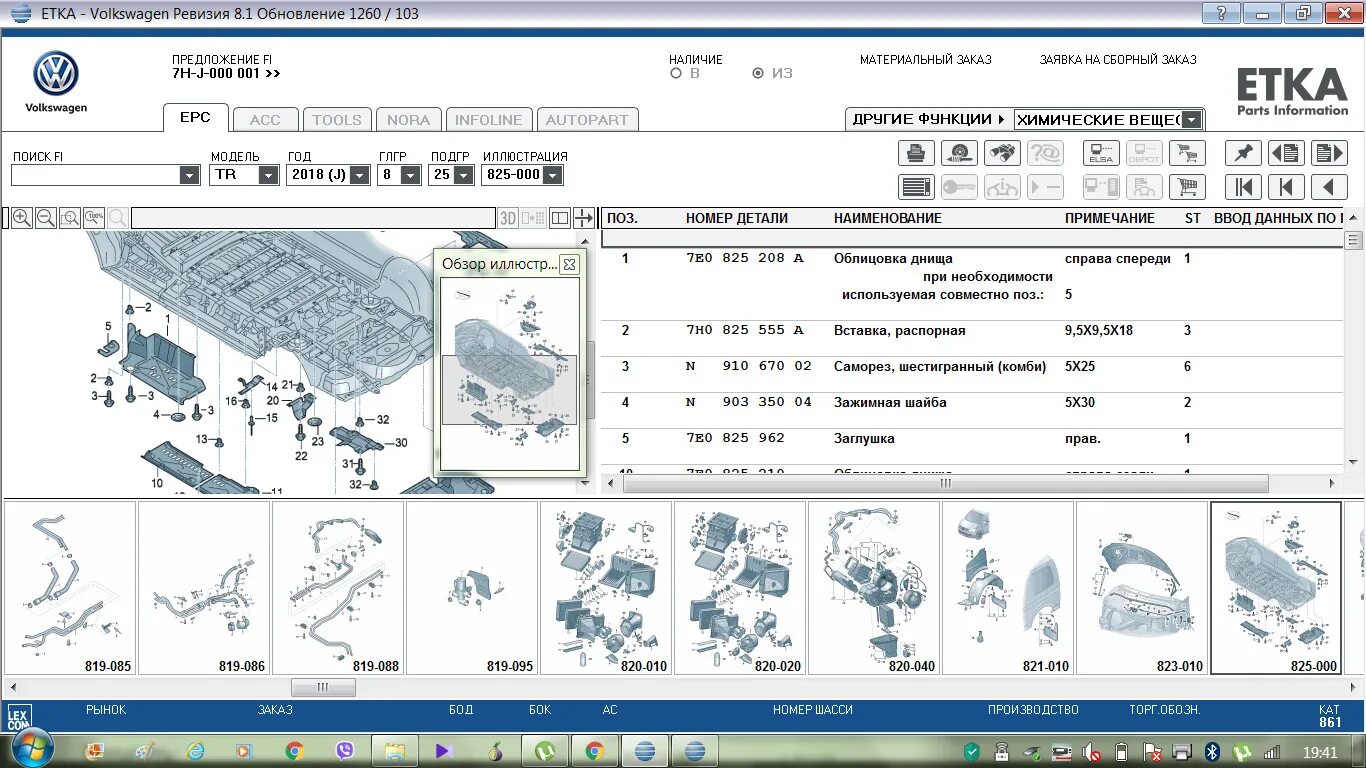Expand ДРУГИЕ ФУНКЦИИ menu
Image resolution: width=1366 pixels, height=768 pixels.
coord(928,119)
